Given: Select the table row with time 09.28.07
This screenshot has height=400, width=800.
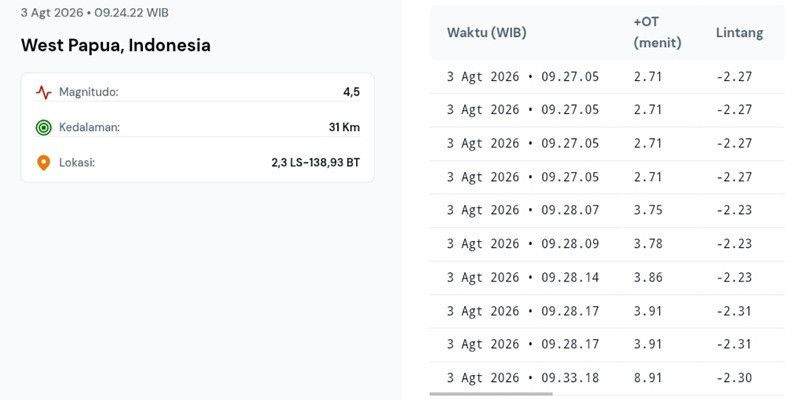Looking at the screenshot, I should pyautogui.click(x=607, y=210).
